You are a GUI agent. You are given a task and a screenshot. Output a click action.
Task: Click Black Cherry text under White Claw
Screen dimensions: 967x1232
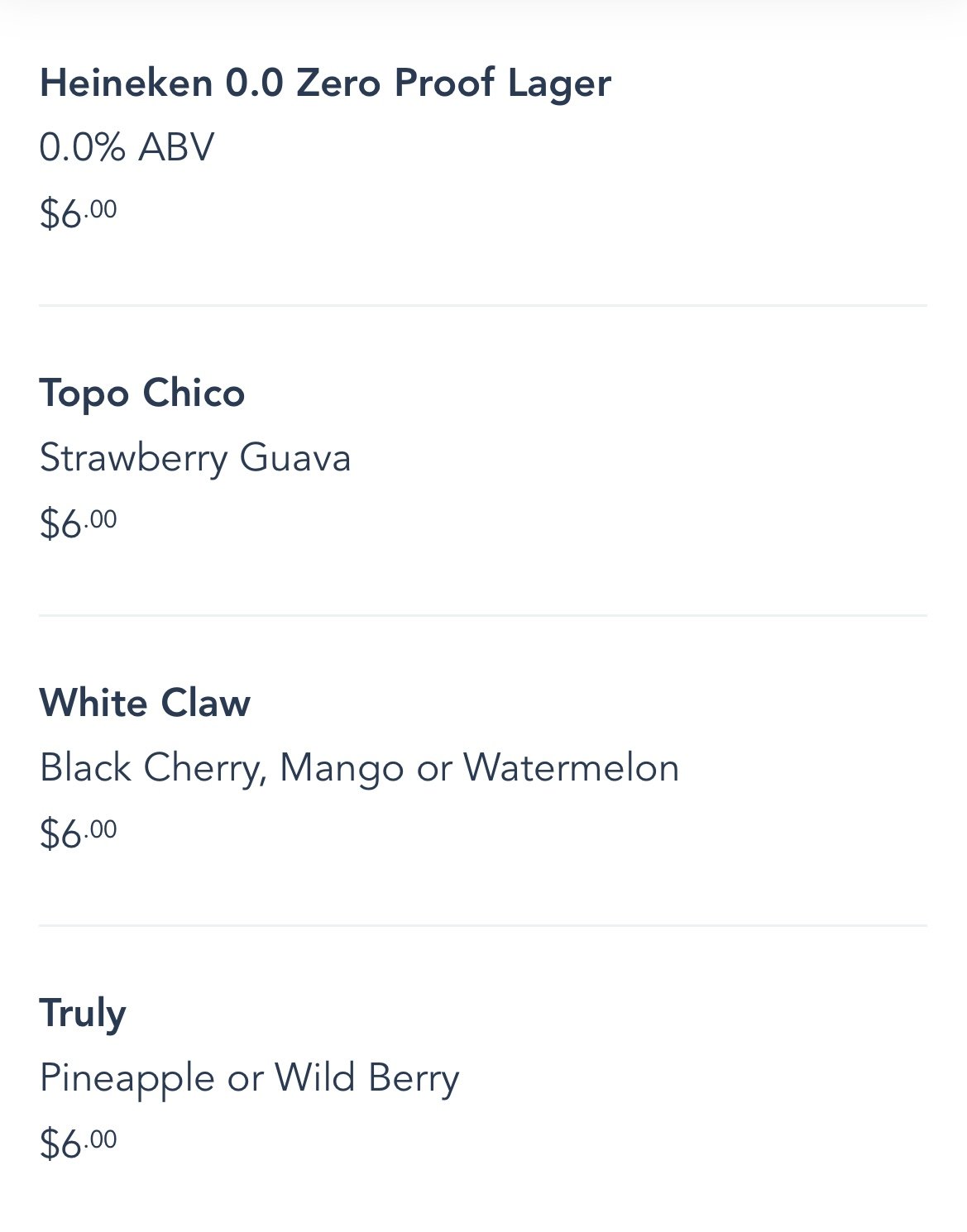153,769
